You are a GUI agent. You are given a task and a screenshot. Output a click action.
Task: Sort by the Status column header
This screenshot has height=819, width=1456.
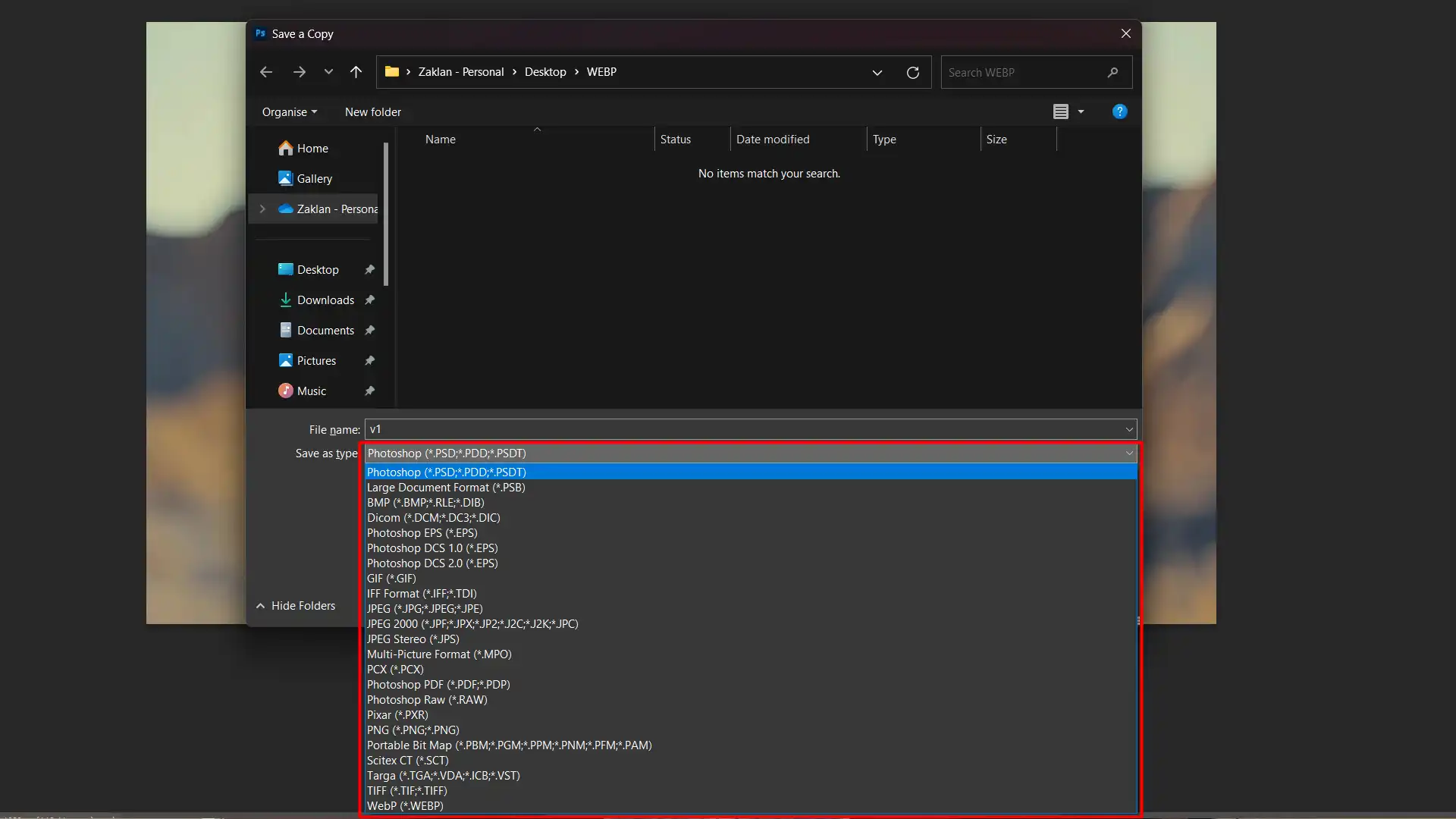coord(692,140)
